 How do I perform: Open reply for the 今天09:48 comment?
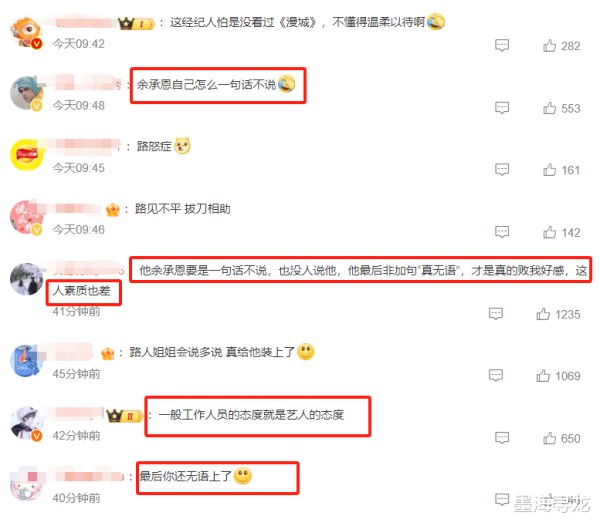502,108
